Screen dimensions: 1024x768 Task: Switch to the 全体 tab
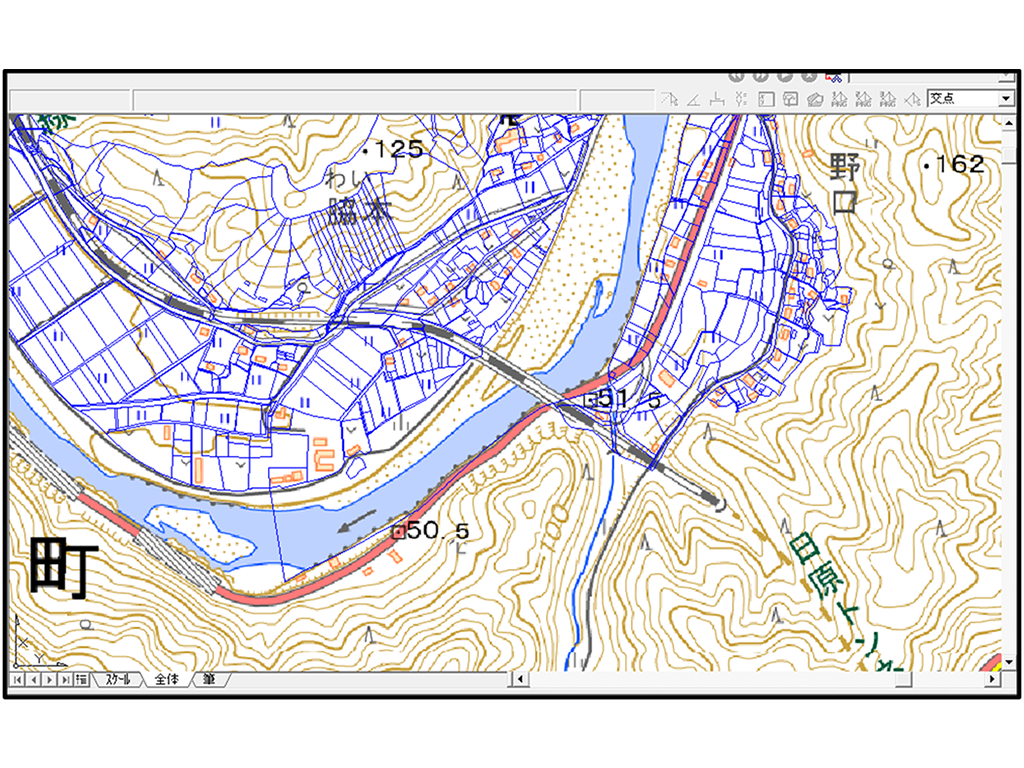(x=167, y=679)
